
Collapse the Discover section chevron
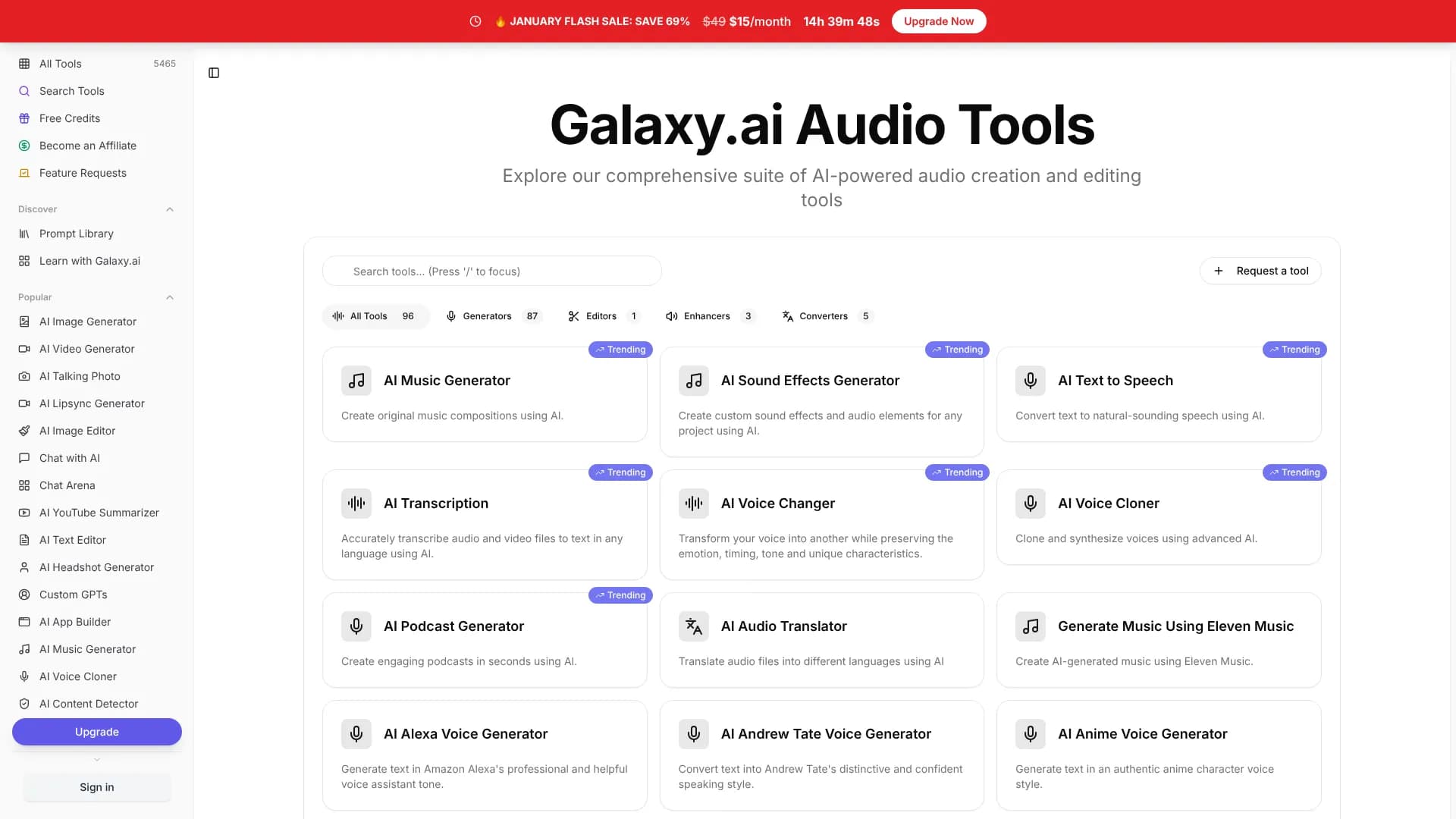170,209
